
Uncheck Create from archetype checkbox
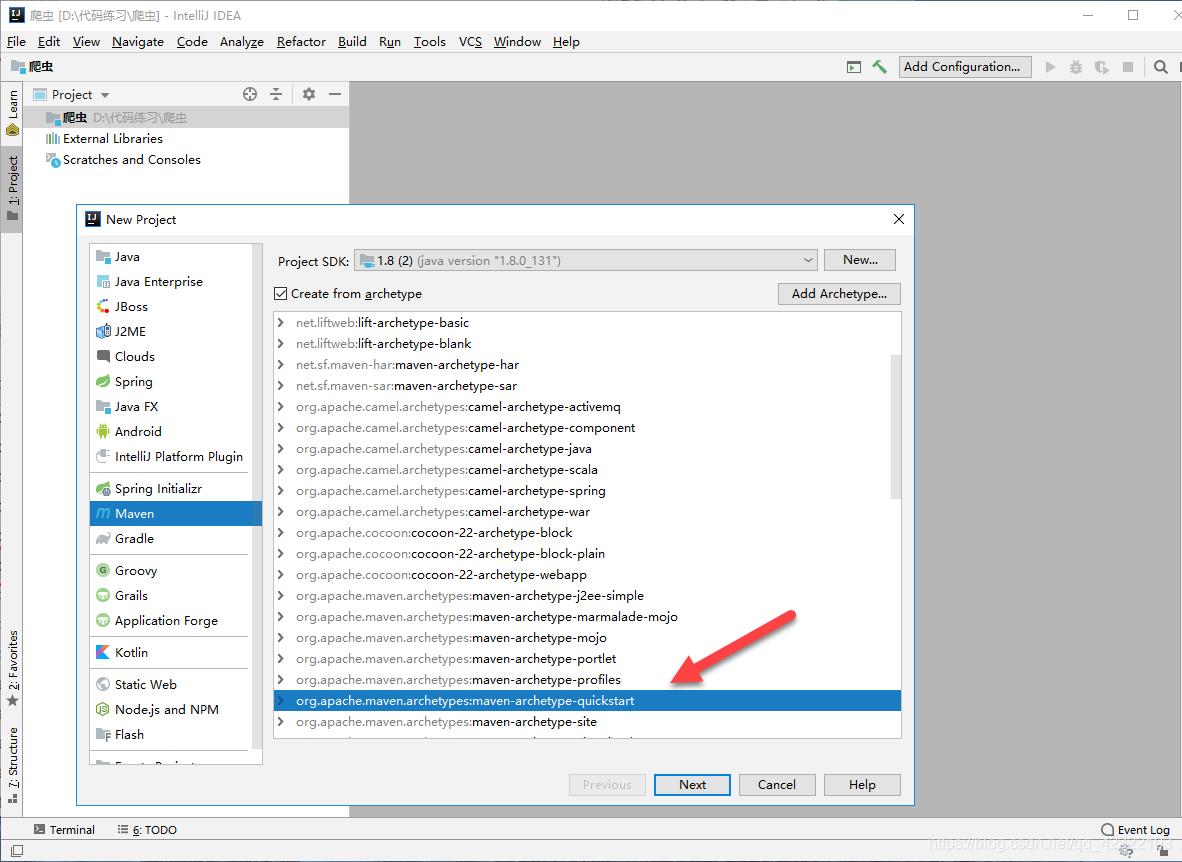(280, 293)
